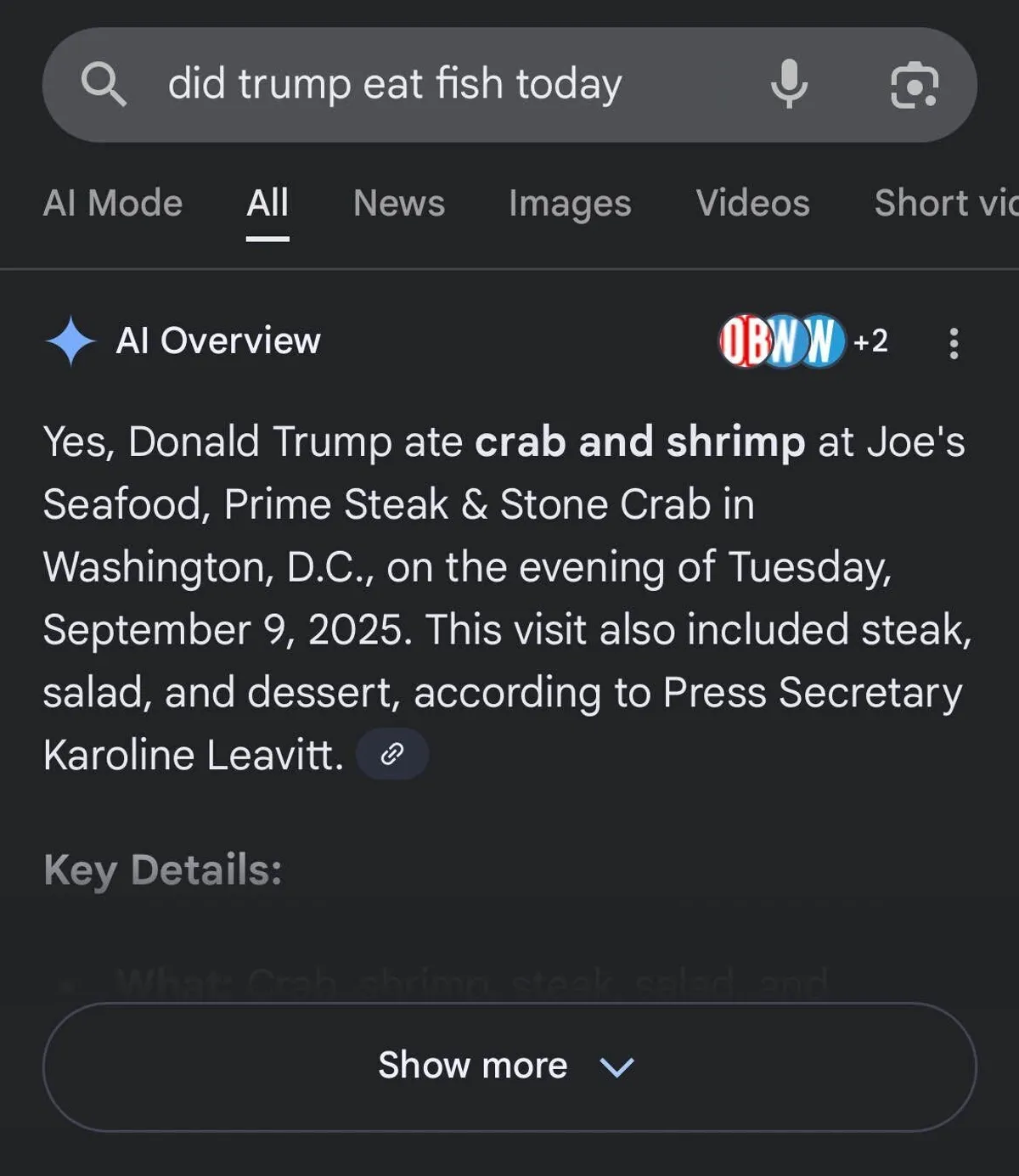Open the Short videos tab
The width and height of the screenshot is (1019, 1176).
point(944,204)
